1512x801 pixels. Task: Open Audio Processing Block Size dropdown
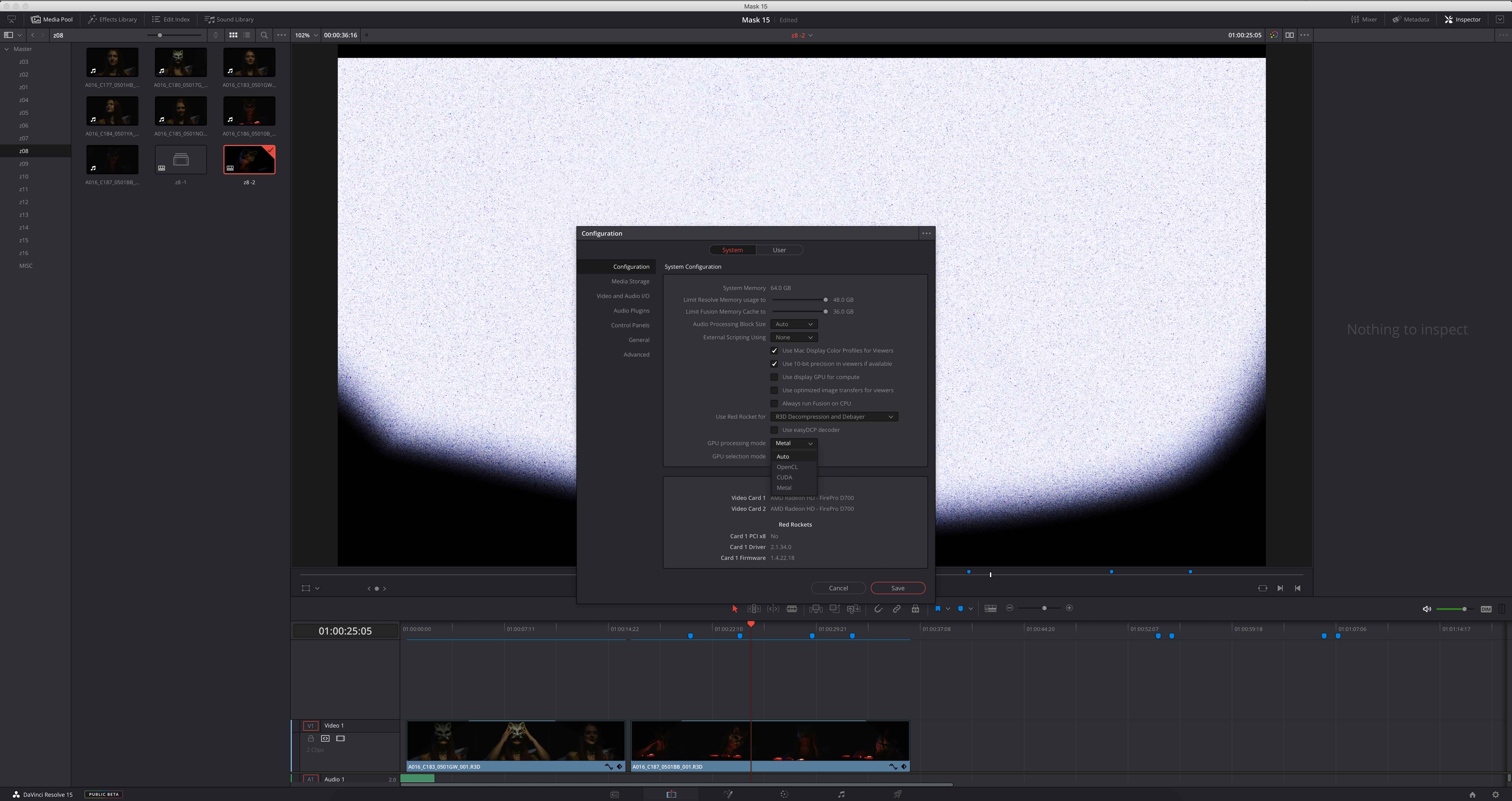[794, 324]
